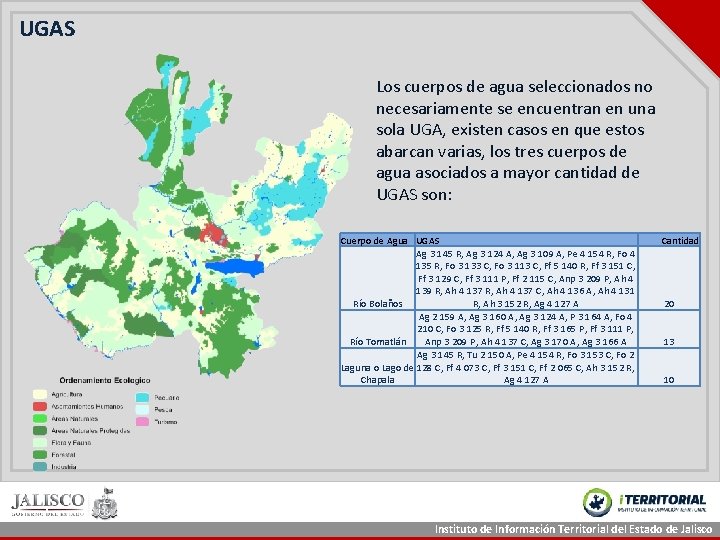Click the teal Industria legend swatch
The height and width of the screenshot is (540, 720).
[x=40, y=467]
